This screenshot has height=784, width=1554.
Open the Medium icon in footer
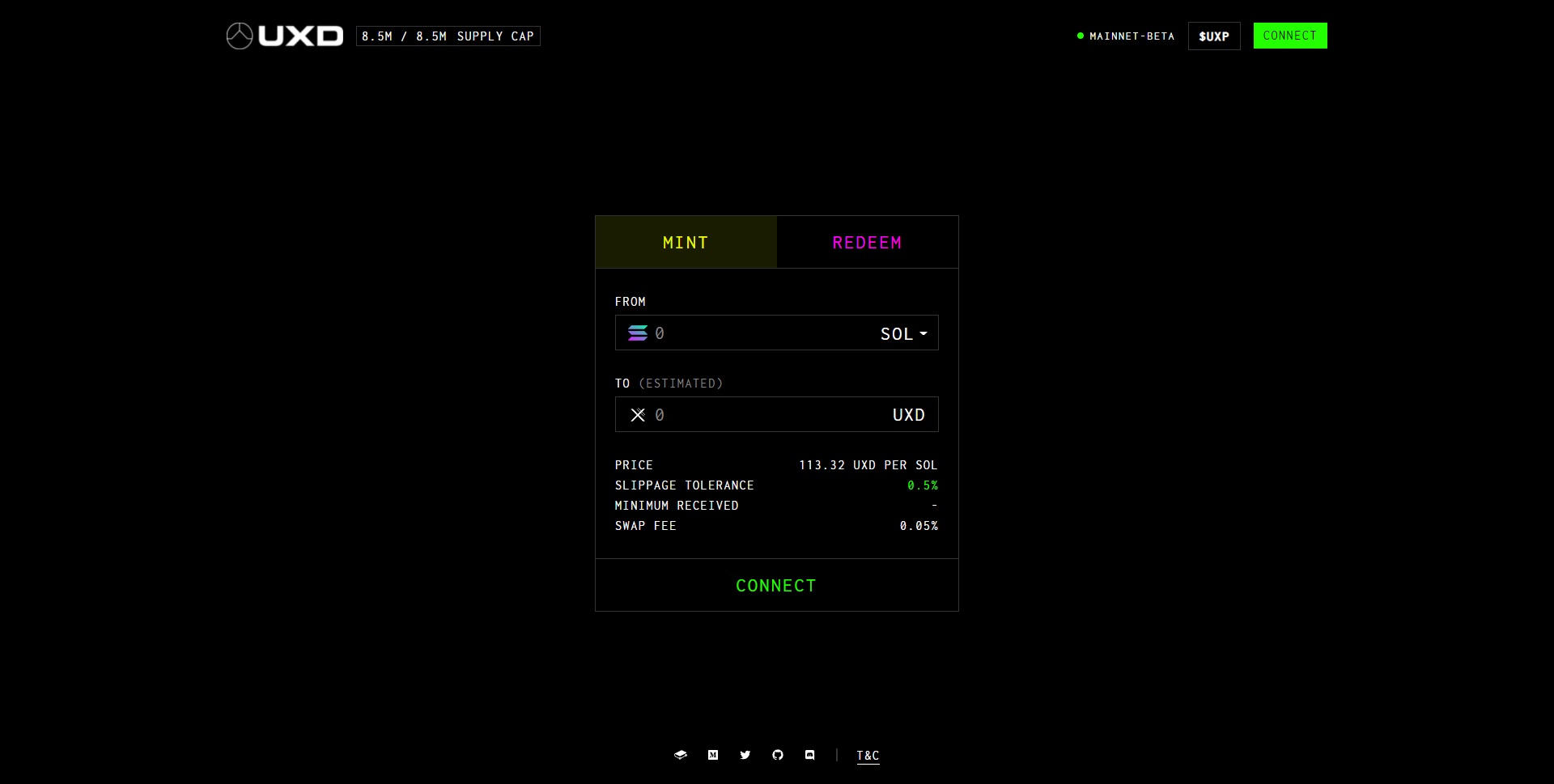tap(713, 755)
